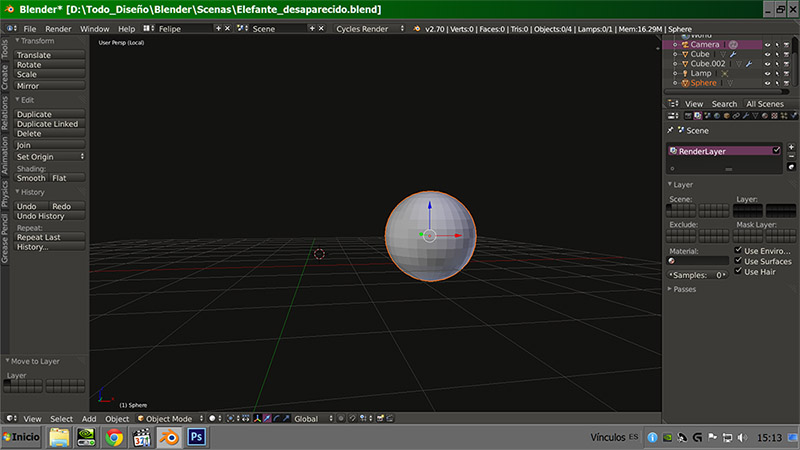This screenshot has width=800, height=450.
Task: Select the Render Layers properties tab icon
Action: [697, 116]
